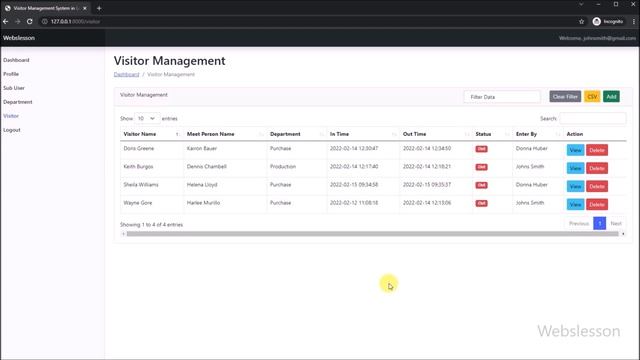Open the browser three-dot menu
The width and height of the screenshot is (640, 360).
point(633,21)
